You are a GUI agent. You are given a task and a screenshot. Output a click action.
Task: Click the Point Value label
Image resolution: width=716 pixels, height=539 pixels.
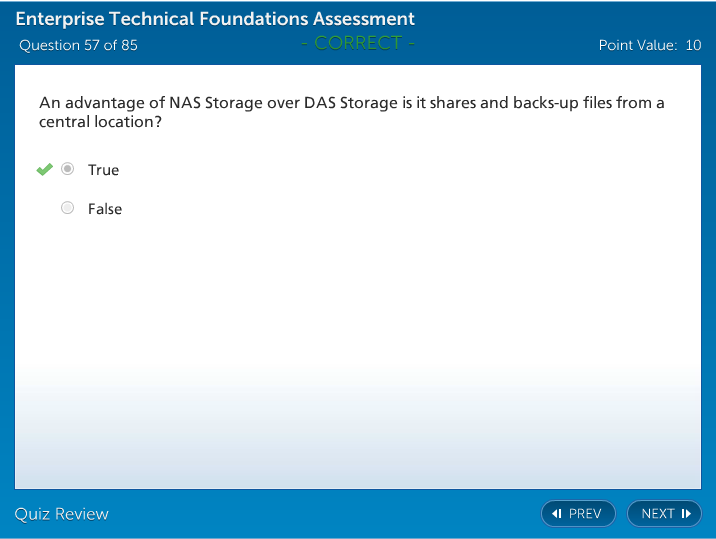(637, 45)
